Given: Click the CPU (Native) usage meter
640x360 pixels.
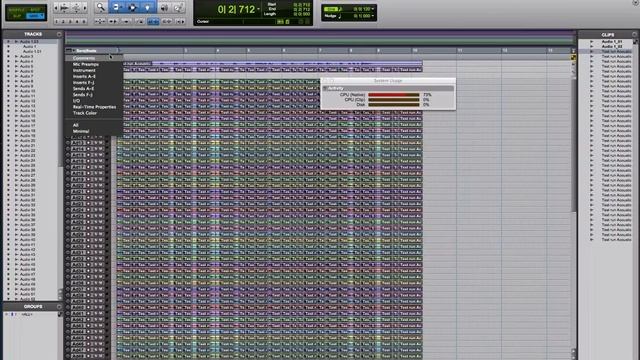Looking at the screenshot, I should click(393, 95).
